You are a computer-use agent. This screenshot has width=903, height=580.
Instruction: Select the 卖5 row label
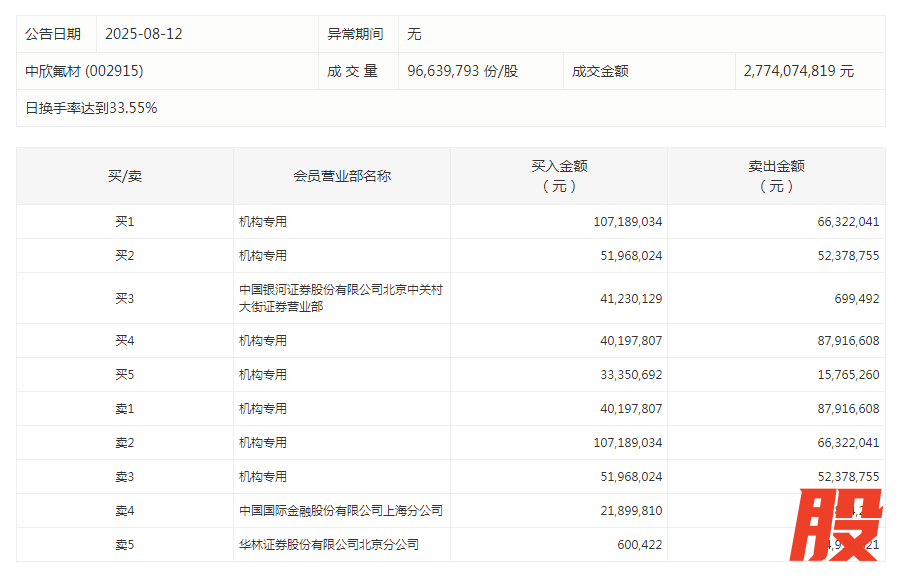(x=125, y=545)
